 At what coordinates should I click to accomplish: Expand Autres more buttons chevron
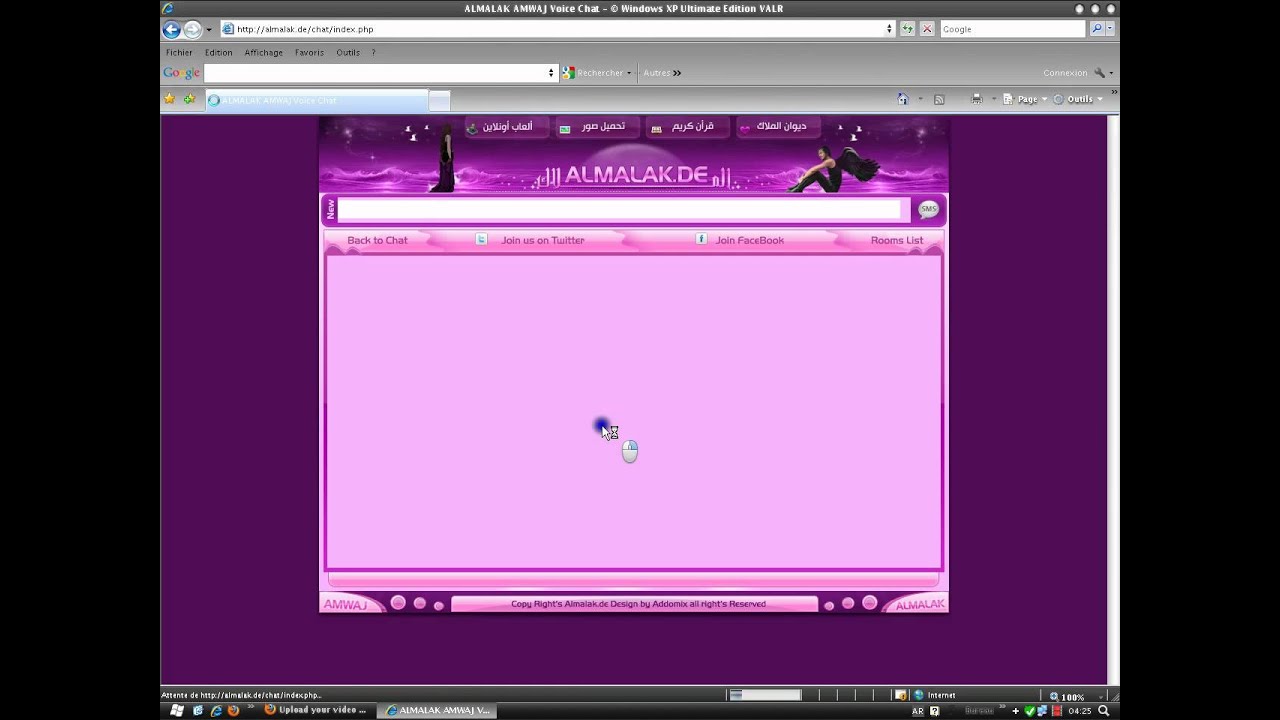pyautogui.click(x=677, y=72)
